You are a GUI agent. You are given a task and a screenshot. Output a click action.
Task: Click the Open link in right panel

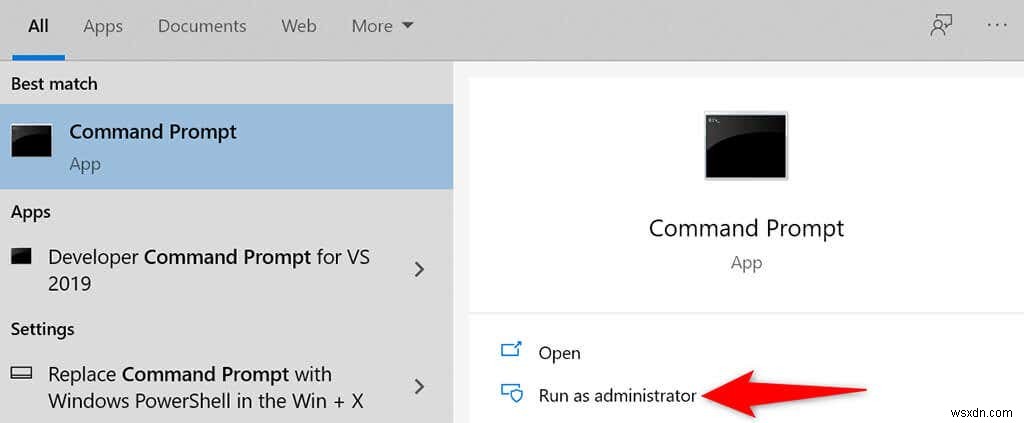[x=559, y=353]
